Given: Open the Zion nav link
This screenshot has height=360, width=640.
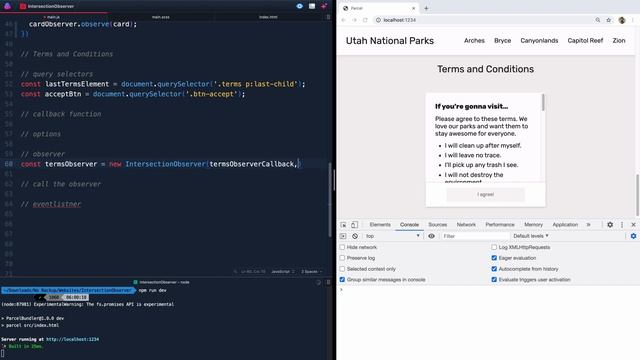Looking at the screenshot, I should [x=619, y=40].
